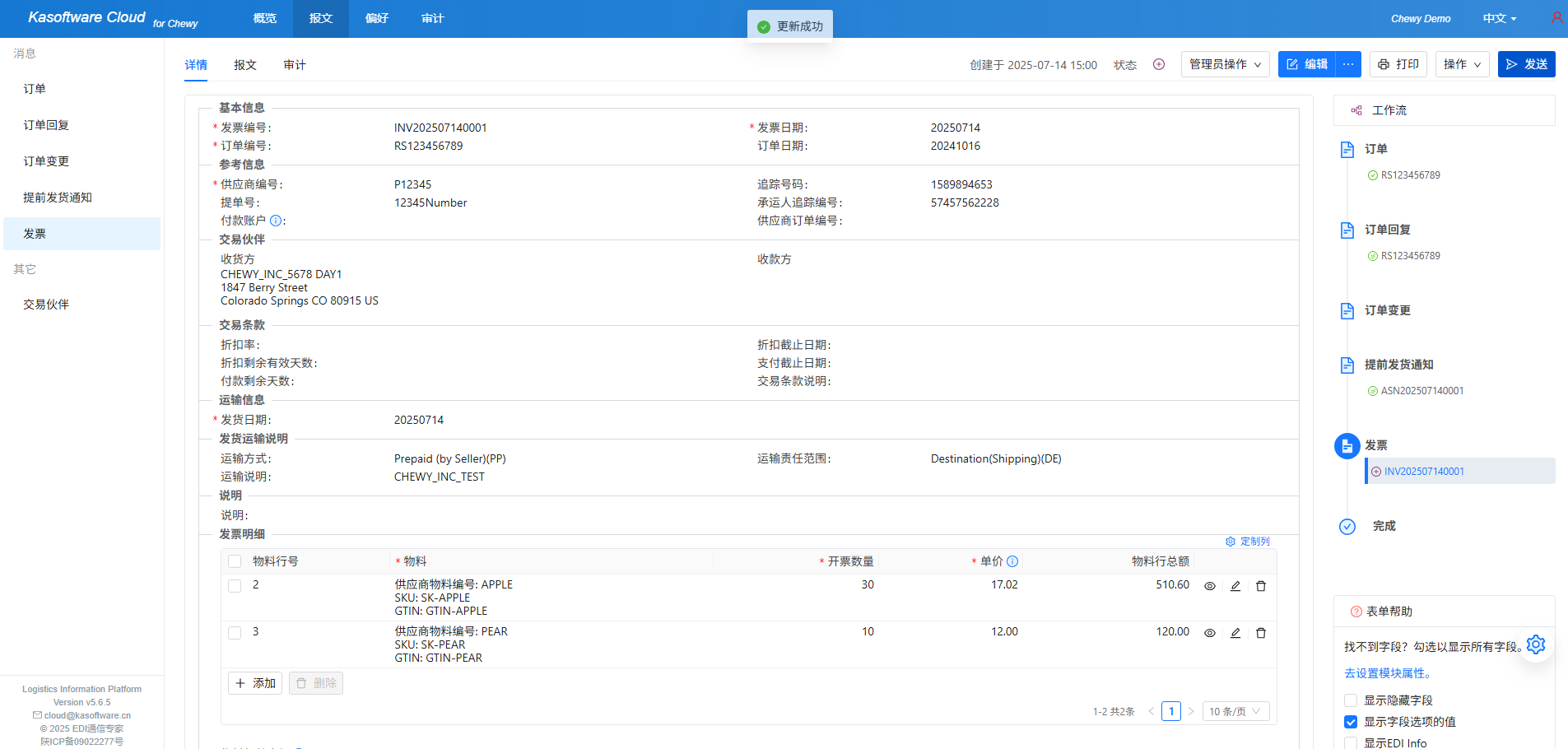The width and height of the screenshot is (1568, 749).
Task: Check the 显示隐藏字段 checkbox
Action: [1351, 700]
